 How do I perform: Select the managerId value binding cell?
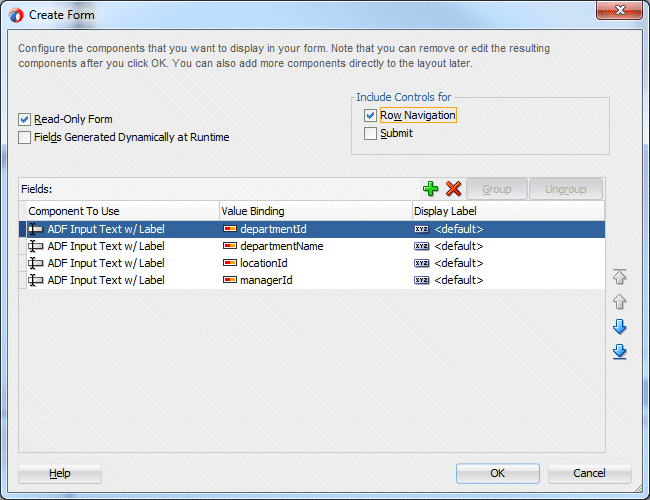(315, 280)
